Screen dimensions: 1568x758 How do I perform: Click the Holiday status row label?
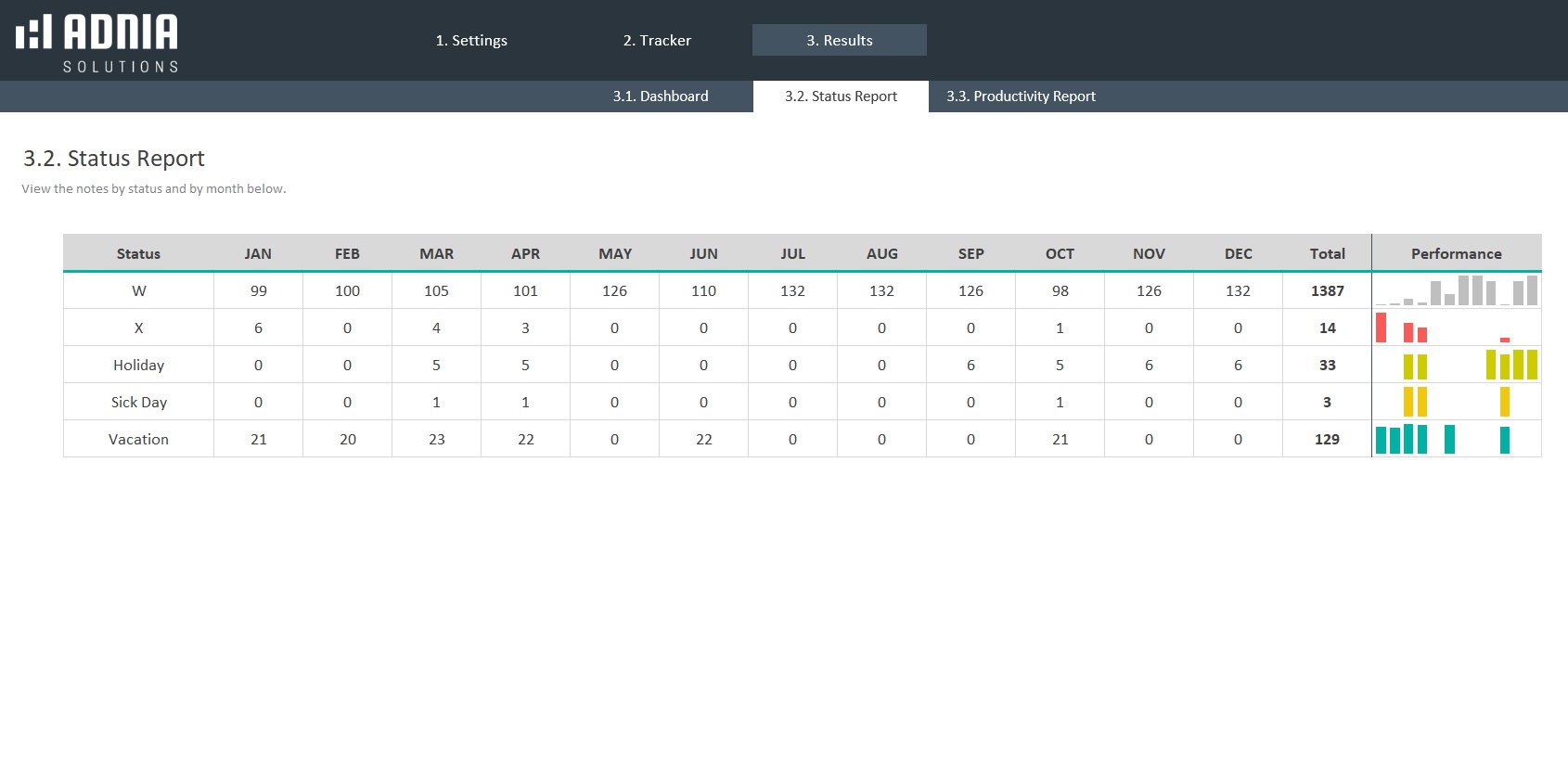[138, 366]
